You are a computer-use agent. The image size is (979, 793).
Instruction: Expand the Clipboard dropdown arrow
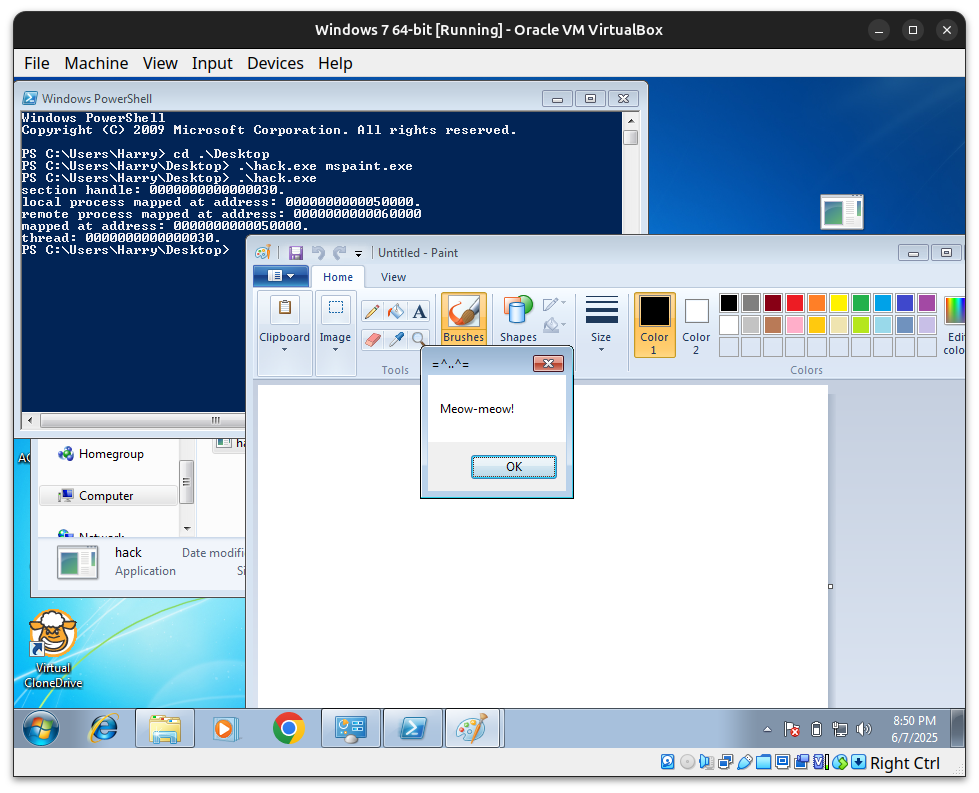pyautogui.click(x=285, y=350)
